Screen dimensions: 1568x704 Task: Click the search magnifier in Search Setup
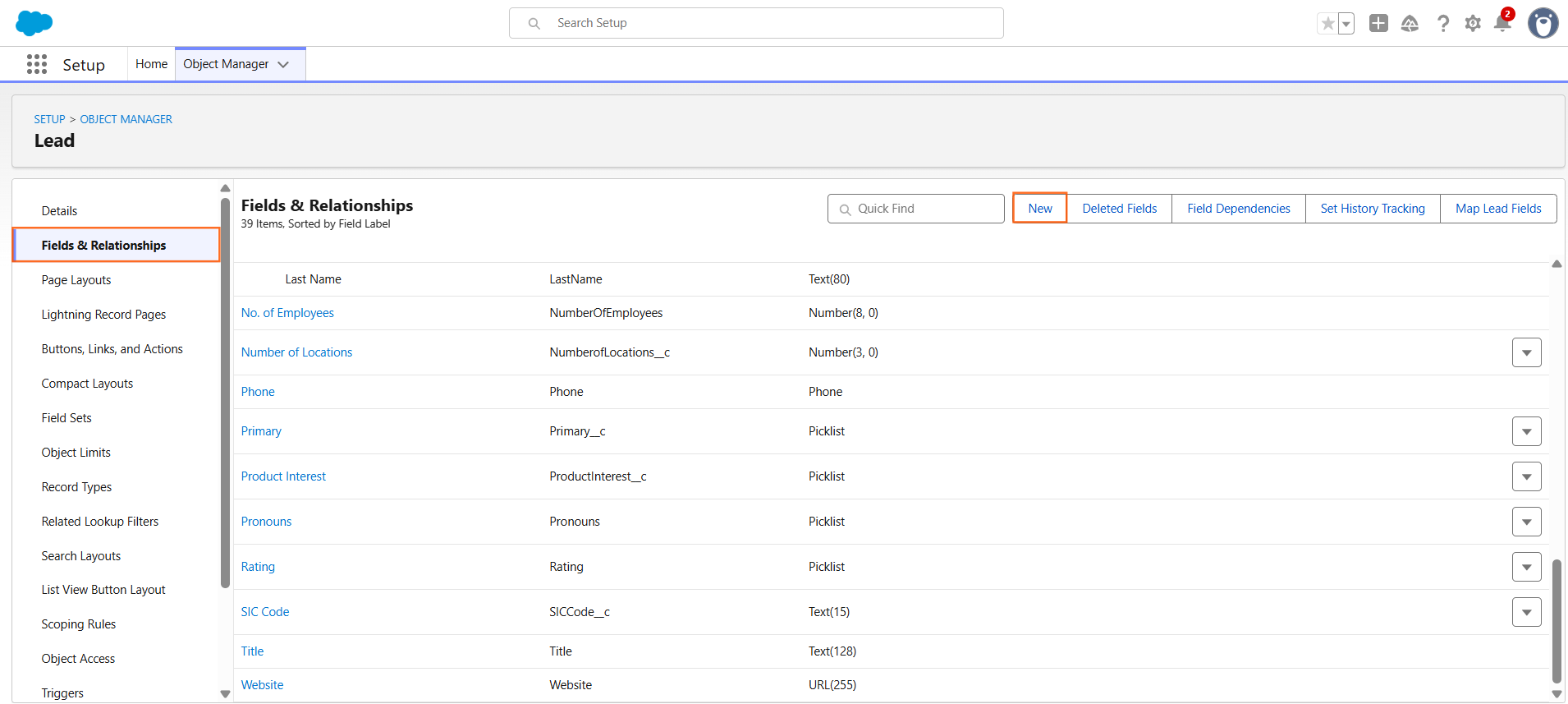tap(534, 23)
